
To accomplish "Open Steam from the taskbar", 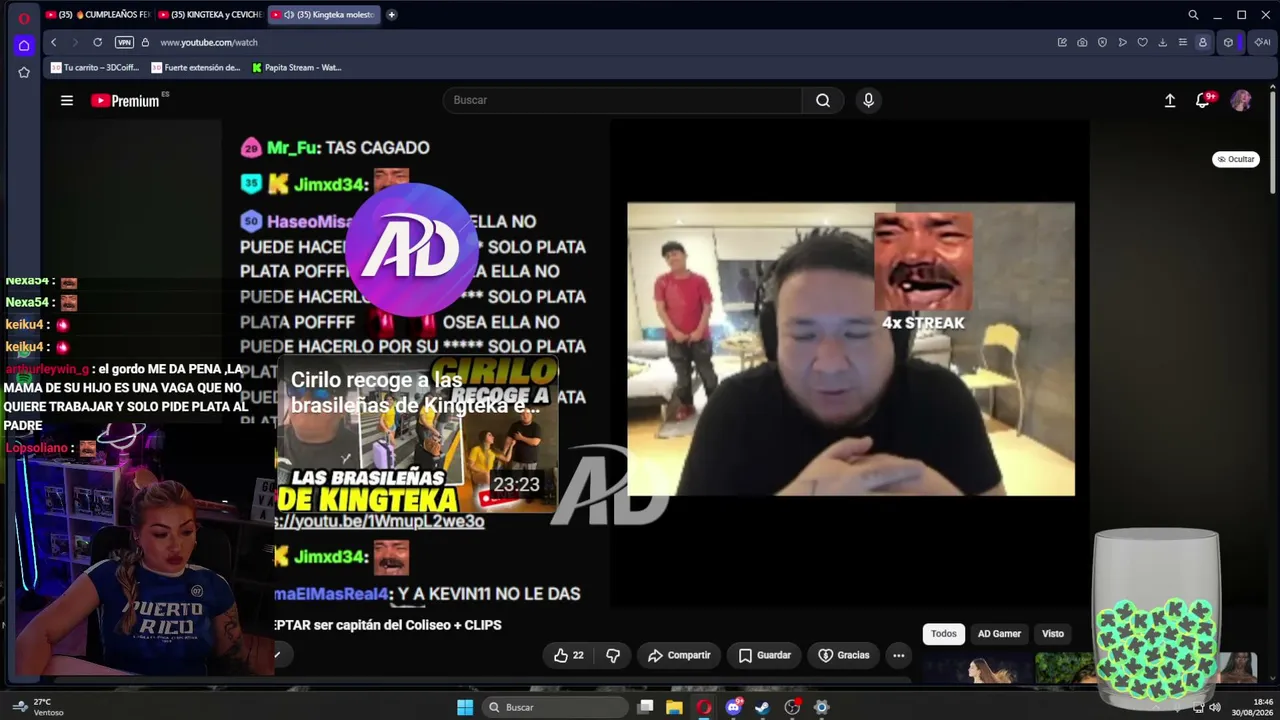I will click(x=762, y=707).
